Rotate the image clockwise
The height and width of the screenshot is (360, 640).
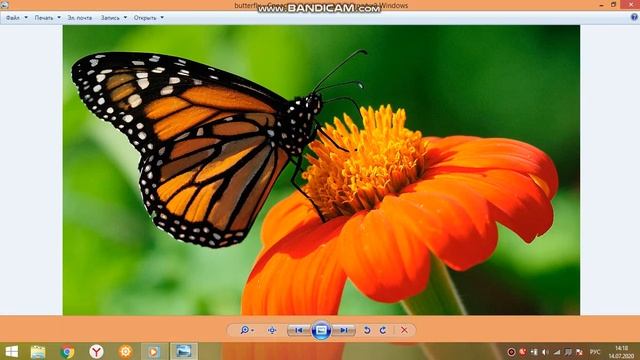point(383,330)
